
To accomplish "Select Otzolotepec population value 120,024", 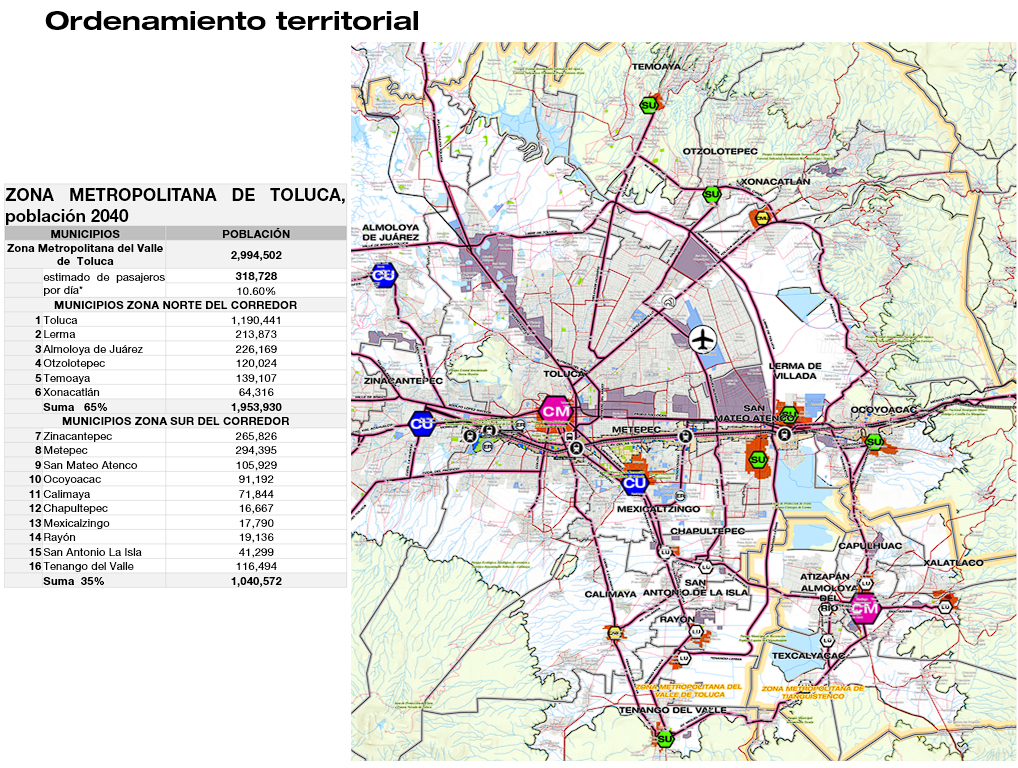I will (x=256, y=364).
